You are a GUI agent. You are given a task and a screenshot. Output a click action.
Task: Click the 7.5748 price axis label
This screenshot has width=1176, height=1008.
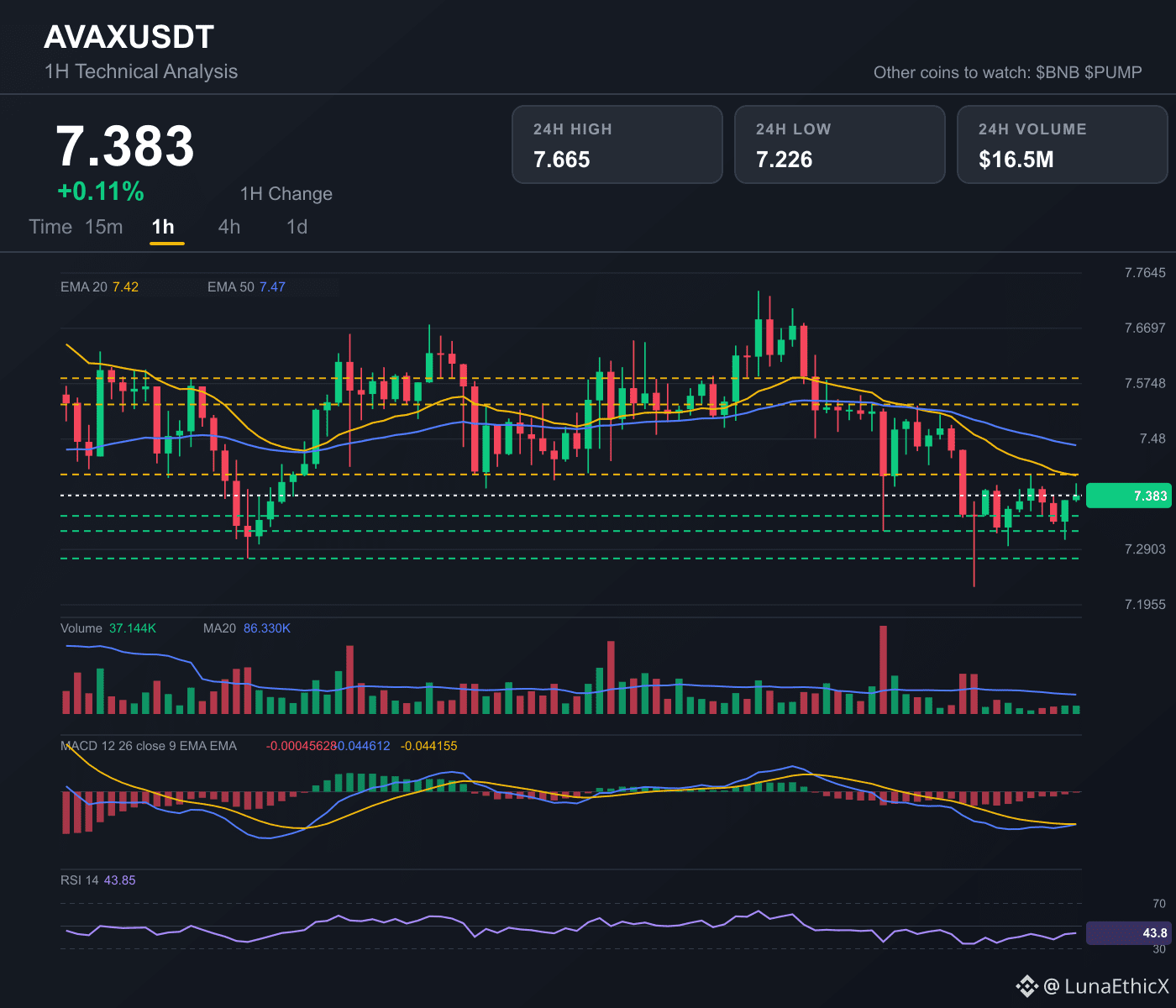coord(1145,383)
